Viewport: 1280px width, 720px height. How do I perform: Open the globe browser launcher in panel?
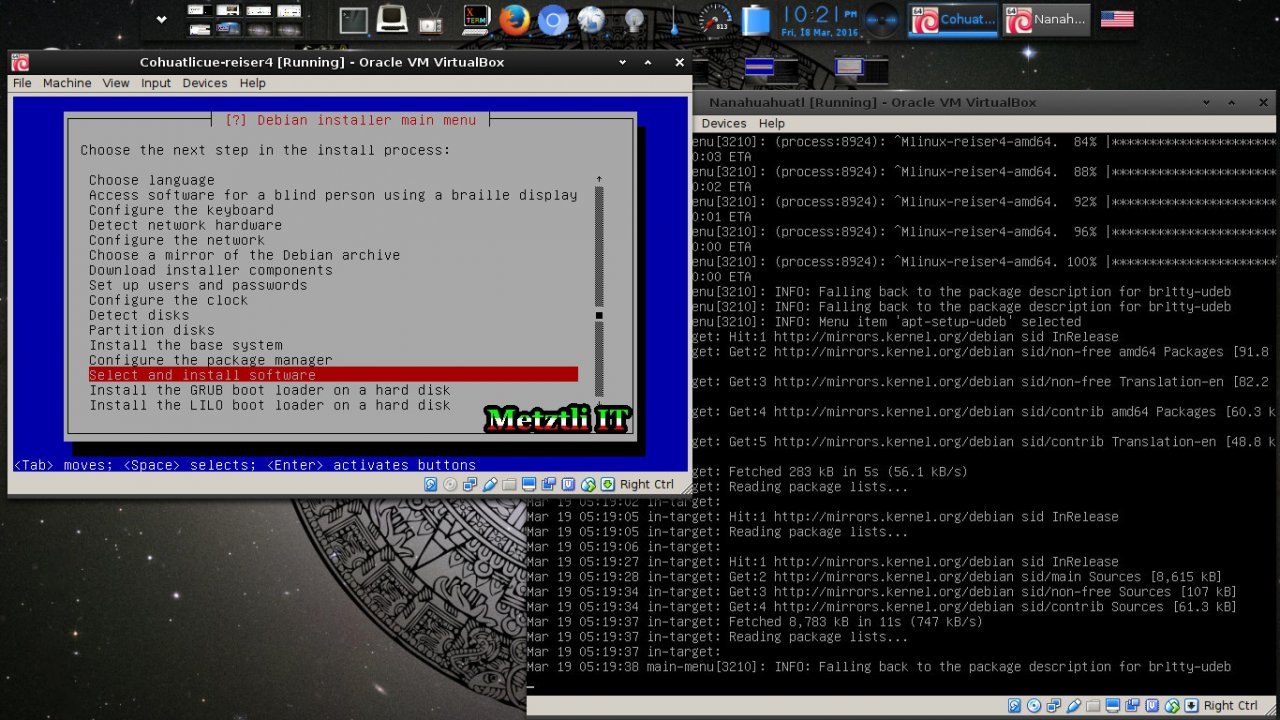592,20
